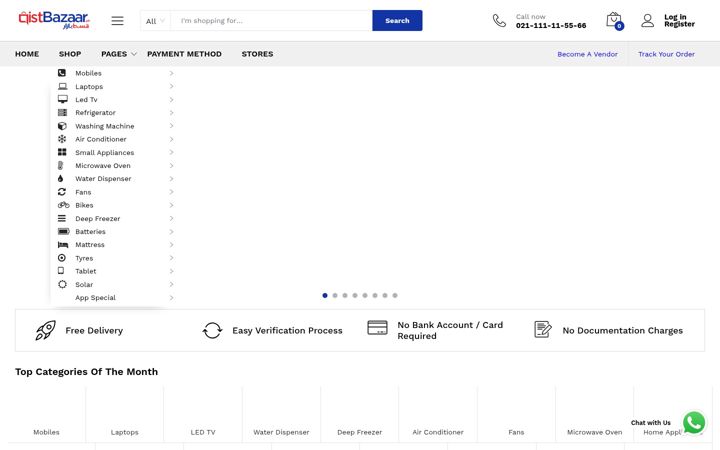Open Water Dispenser top category tile
Screen dimensions: 720x450
pyautogui.click(x=281, y=414)
